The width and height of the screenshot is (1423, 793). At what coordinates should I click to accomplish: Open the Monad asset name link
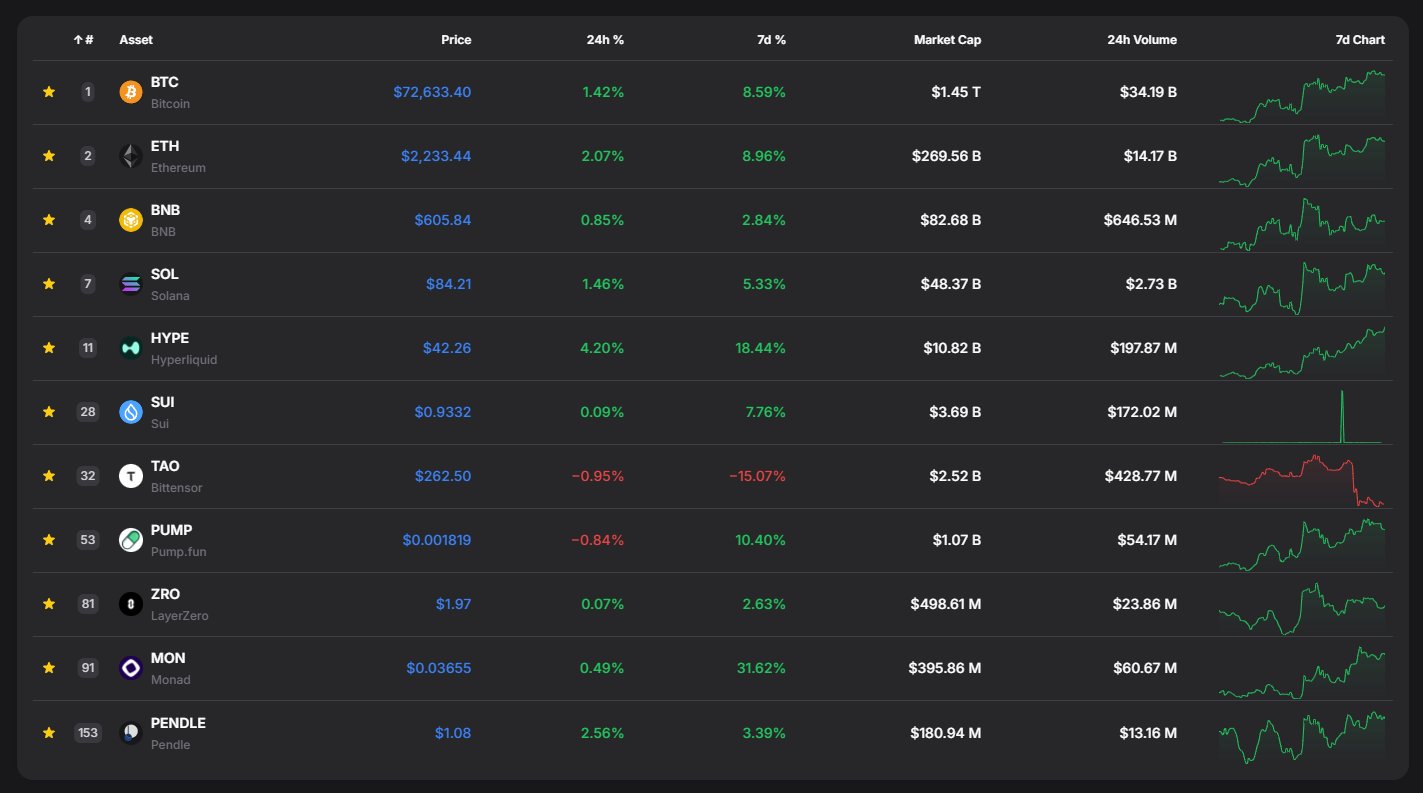(168, 658)
